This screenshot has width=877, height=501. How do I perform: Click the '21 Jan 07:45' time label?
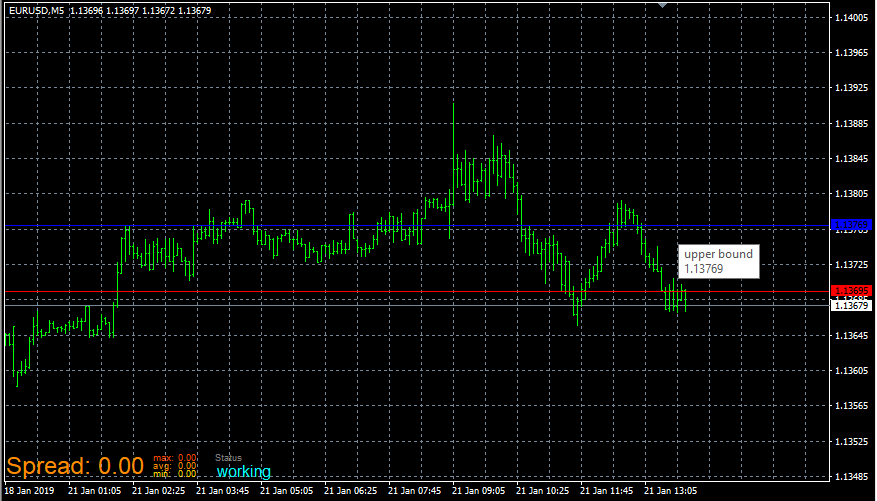point(416,490)
